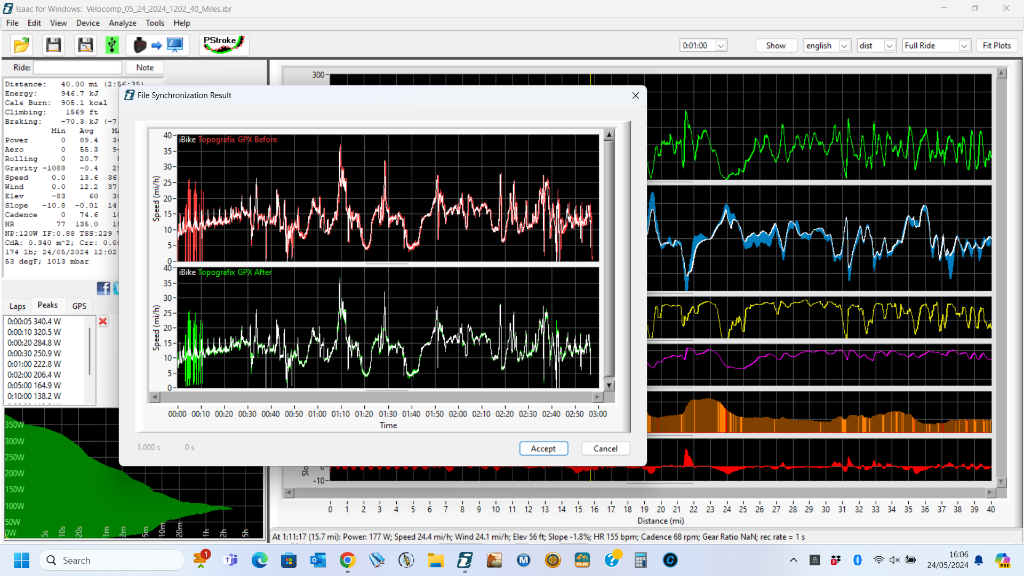The width and height of the screenshot is (1024, 576).
Task: Open a ride file with the folder icon
Action: click(22, 45)
